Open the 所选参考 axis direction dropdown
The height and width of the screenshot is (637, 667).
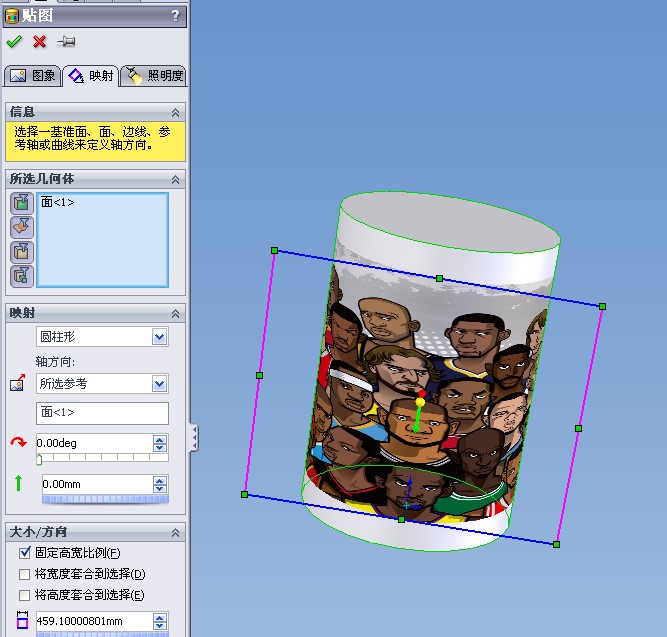pos(160,384)
